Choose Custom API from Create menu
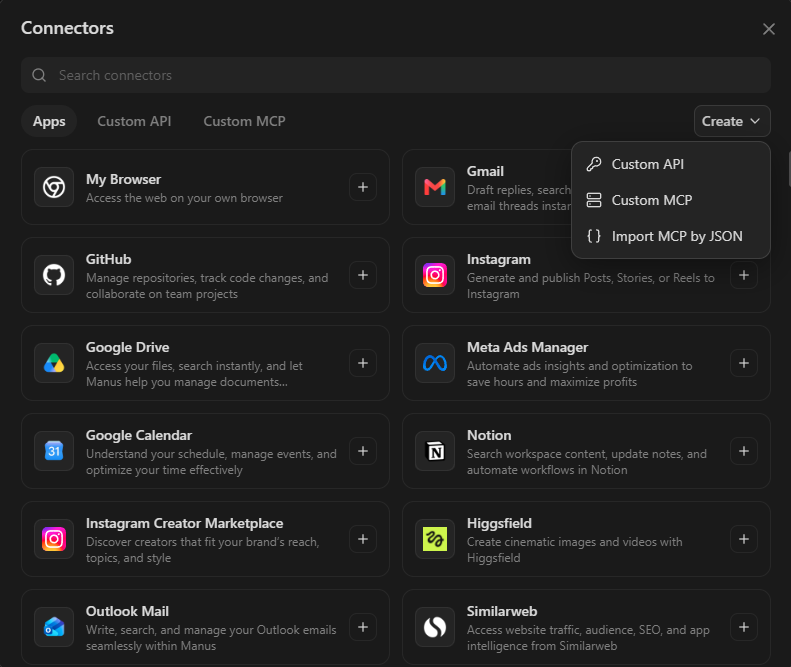Viewport: 791px width, 667px height. (671, 164)
